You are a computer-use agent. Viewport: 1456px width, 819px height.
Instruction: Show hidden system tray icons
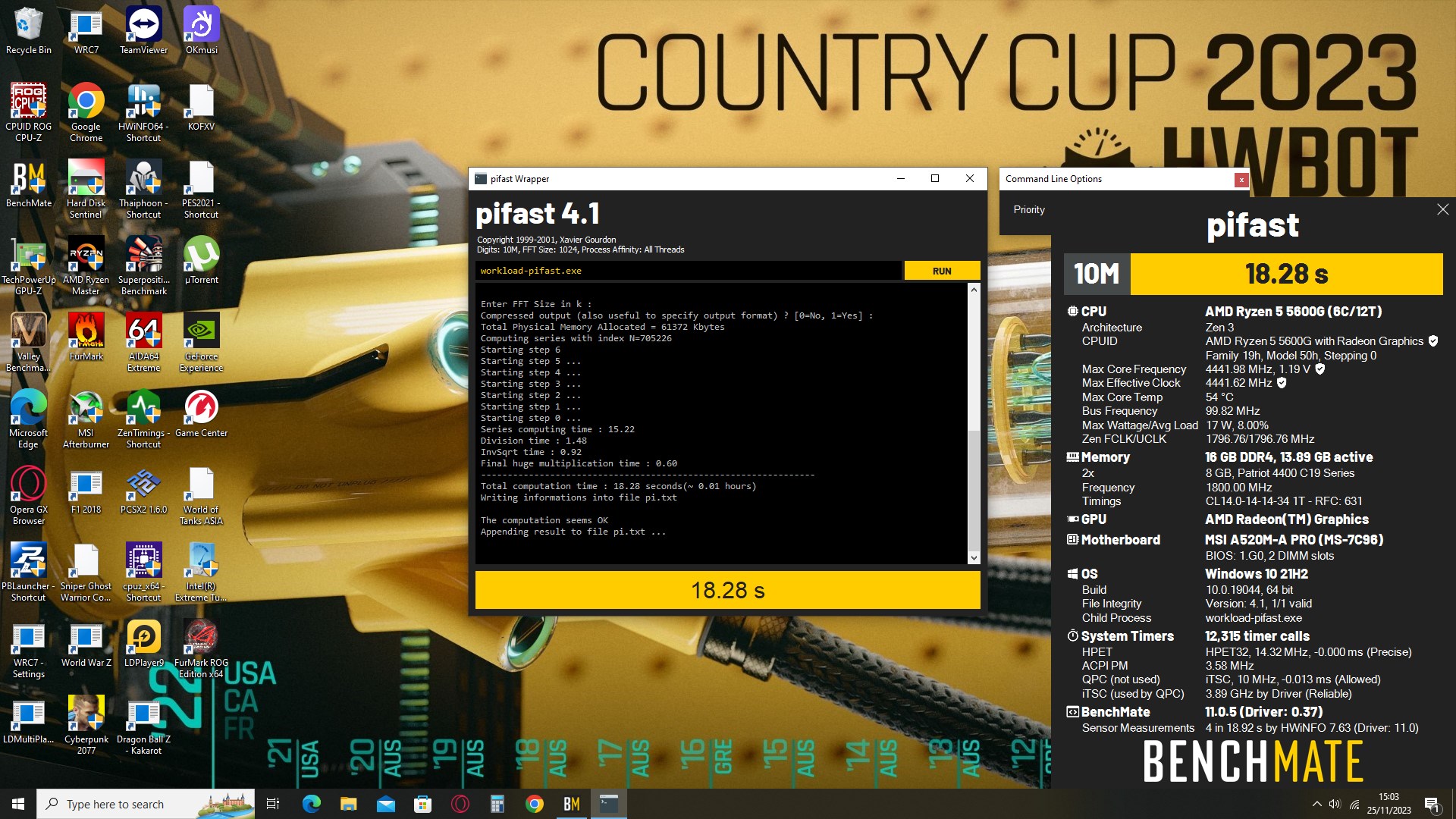click(1316, 804)
